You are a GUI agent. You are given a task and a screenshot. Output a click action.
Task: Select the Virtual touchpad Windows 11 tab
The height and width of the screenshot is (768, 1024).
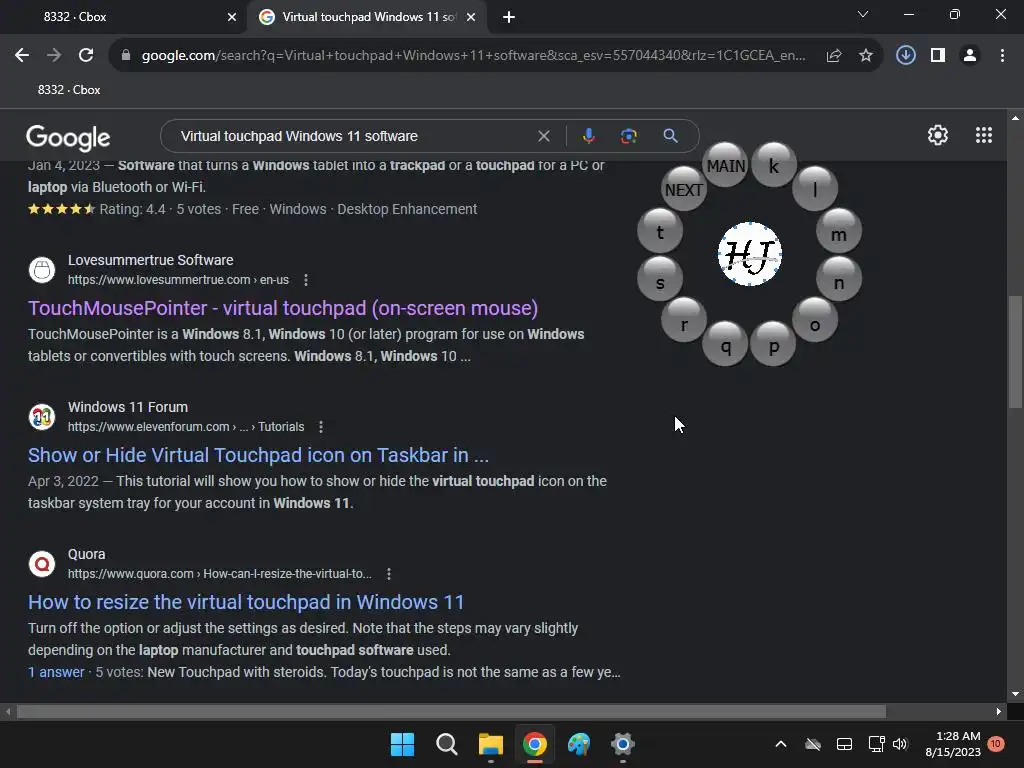click(x=366, y=17)
